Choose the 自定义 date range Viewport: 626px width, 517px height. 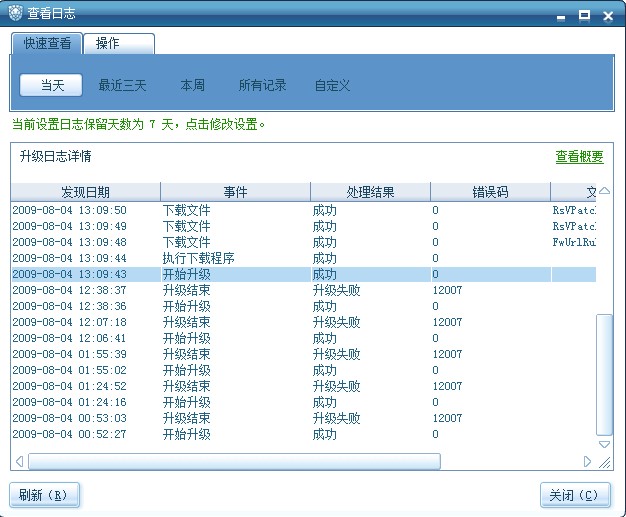point(332,85)
